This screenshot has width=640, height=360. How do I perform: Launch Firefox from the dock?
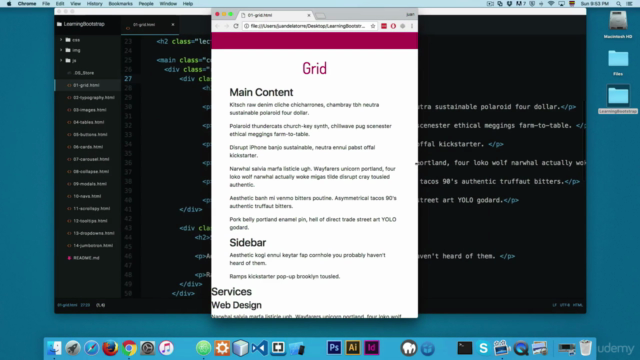pyautogui.click(x=110, y=348)
